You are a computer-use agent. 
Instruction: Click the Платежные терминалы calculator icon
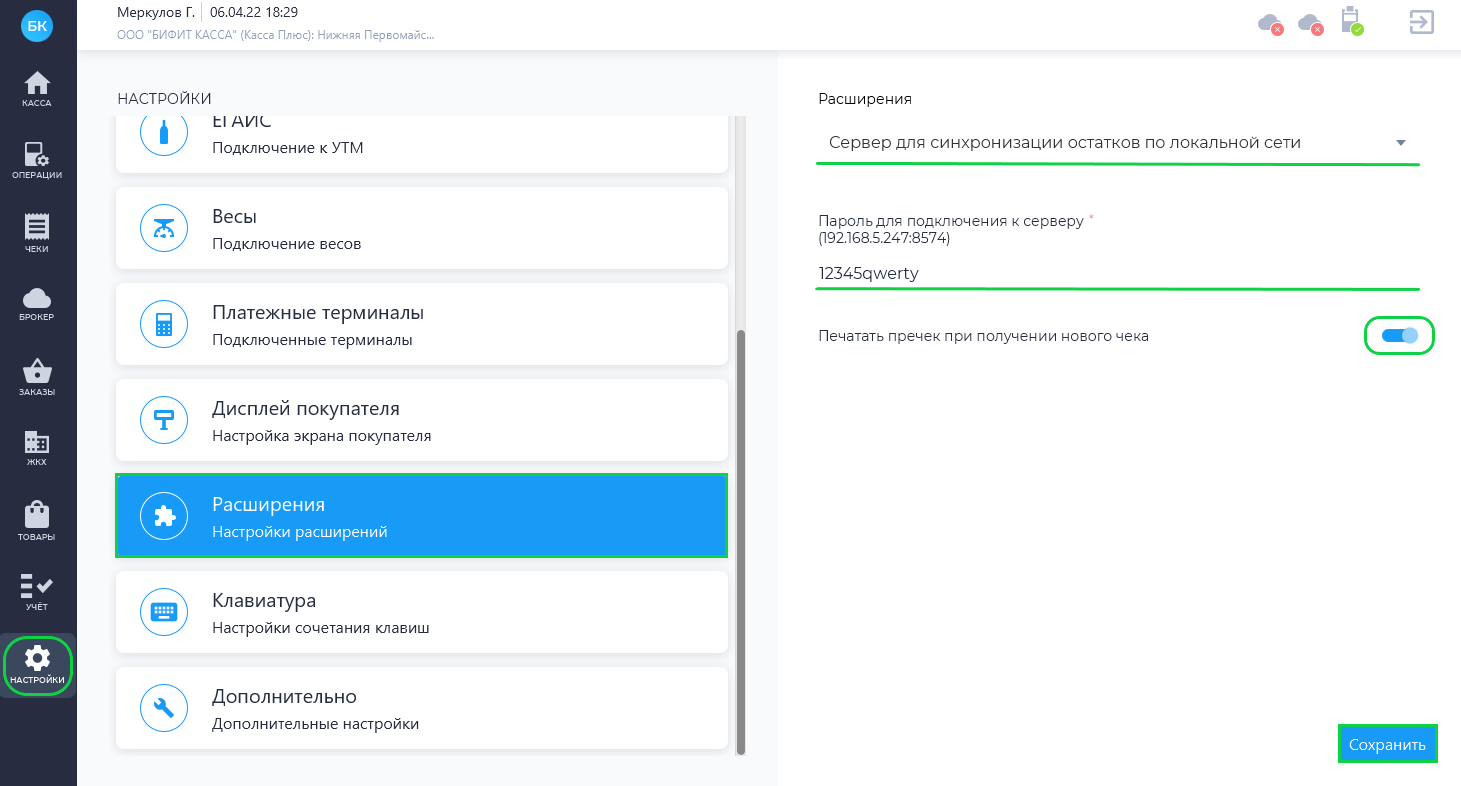point(164,324)
